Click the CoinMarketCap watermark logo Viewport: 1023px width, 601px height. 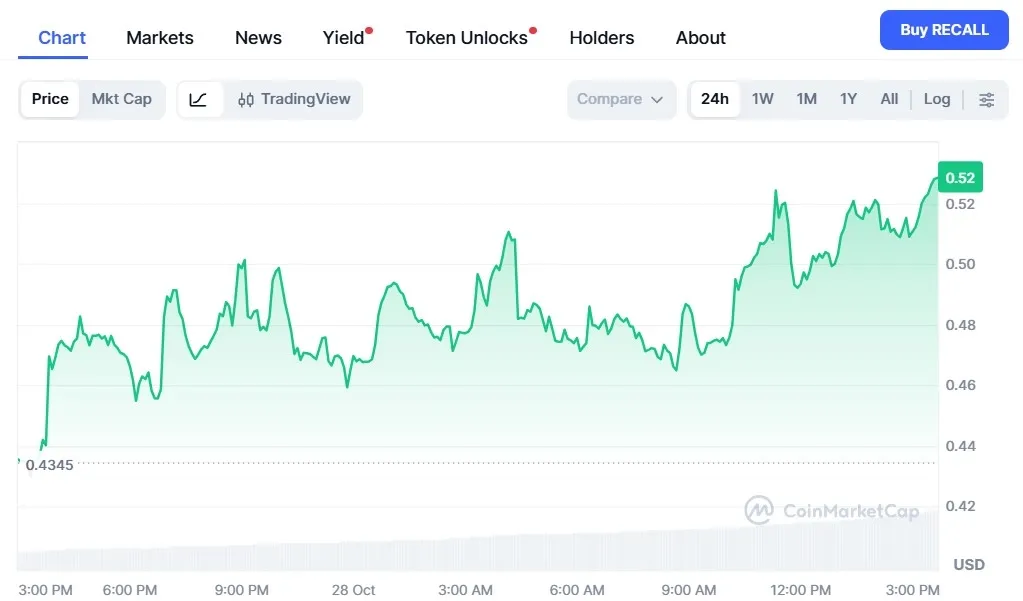pos(831,511)
